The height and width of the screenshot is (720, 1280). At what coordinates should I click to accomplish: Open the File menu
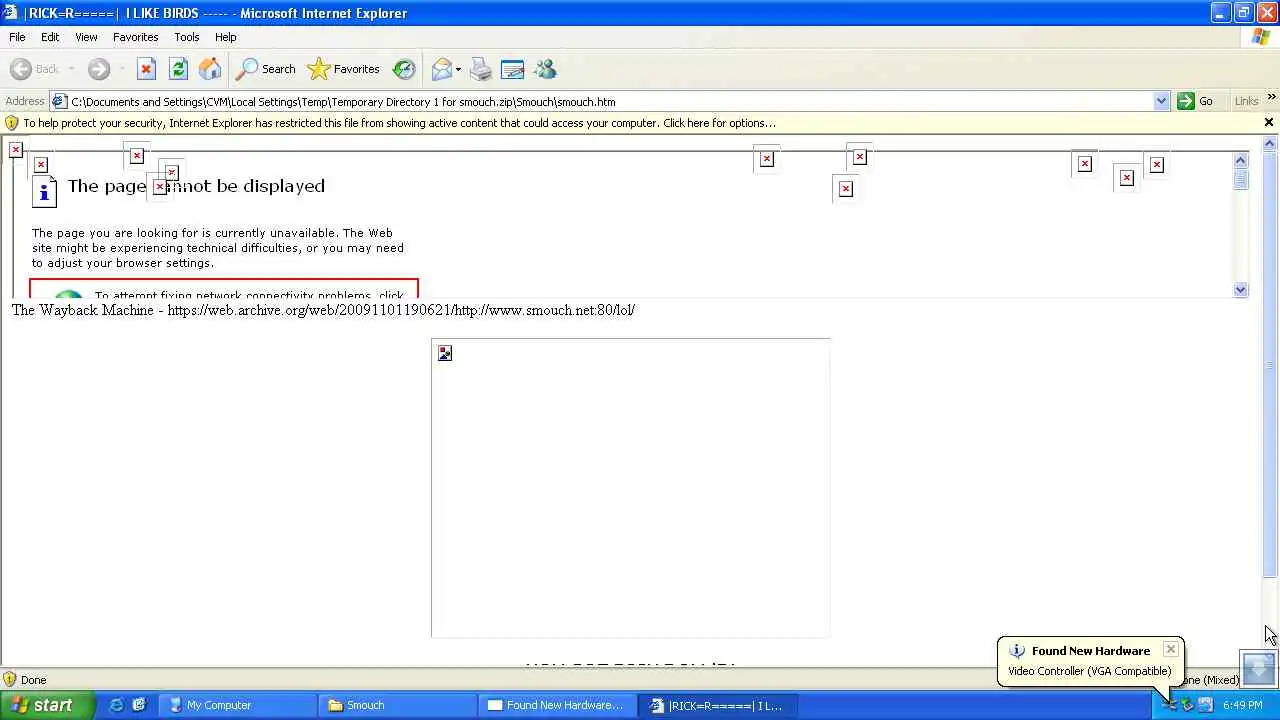[x=17, y=37]
